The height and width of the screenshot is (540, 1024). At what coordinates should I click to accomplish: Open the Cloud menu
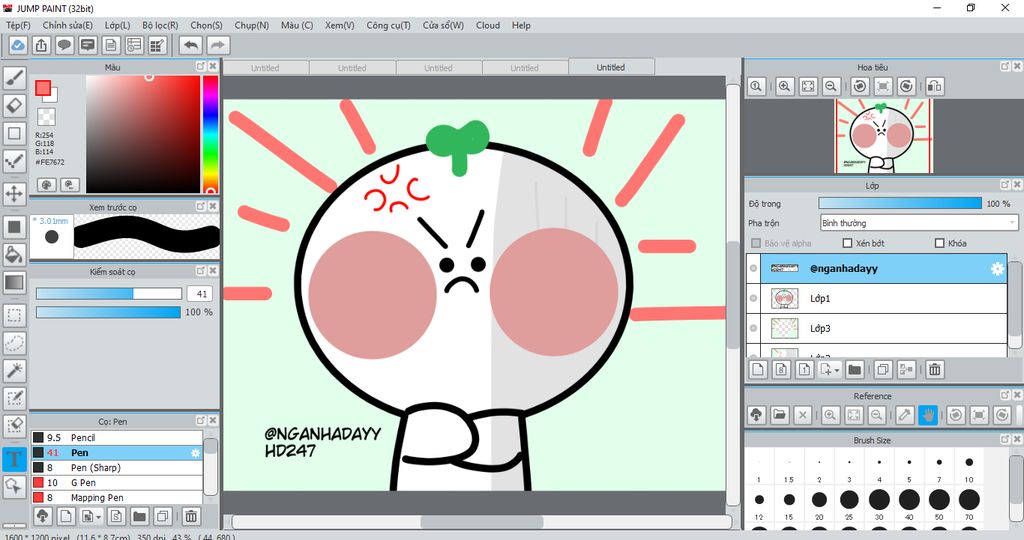pyautogui.click(x=488, y=25)
